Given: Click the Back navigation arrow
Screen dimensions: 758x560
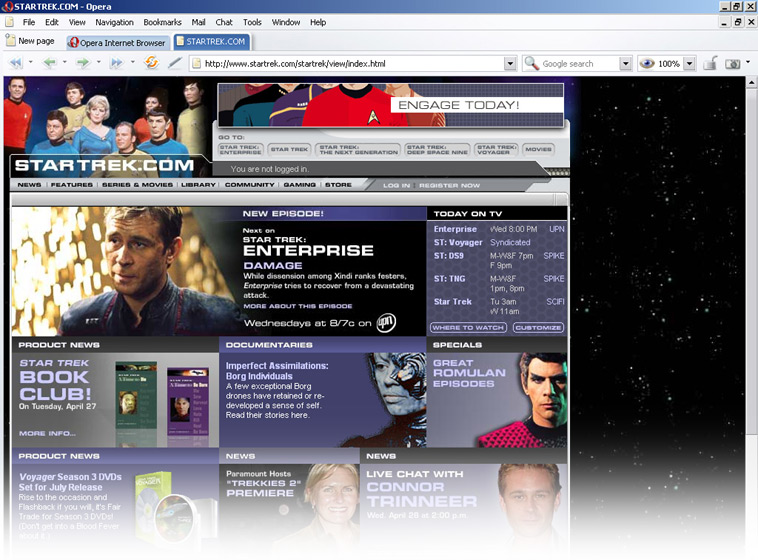Looking at the screenshot, I should pos(49,63).
